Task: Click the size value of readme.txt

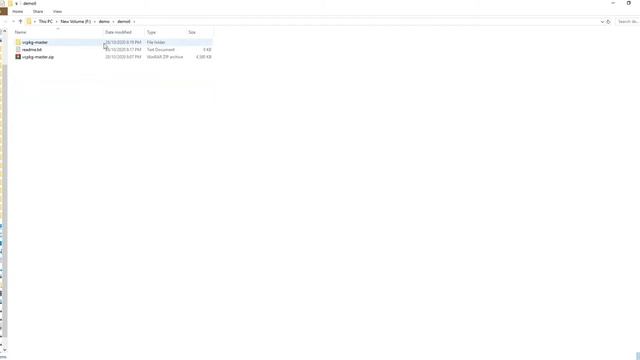Action: (207, 49)
